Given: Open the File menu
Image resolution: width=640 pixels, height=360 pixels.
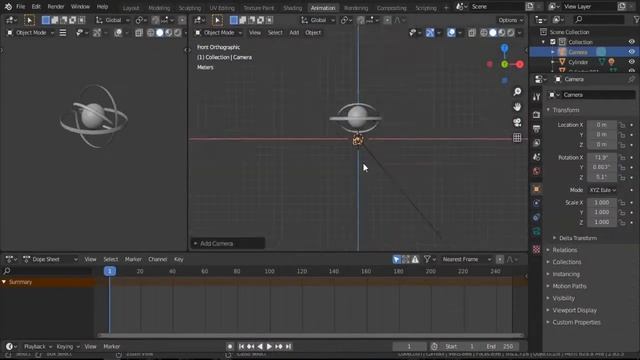Looking at the screenshot, I should pyautogui.click(x=20, y=7).
